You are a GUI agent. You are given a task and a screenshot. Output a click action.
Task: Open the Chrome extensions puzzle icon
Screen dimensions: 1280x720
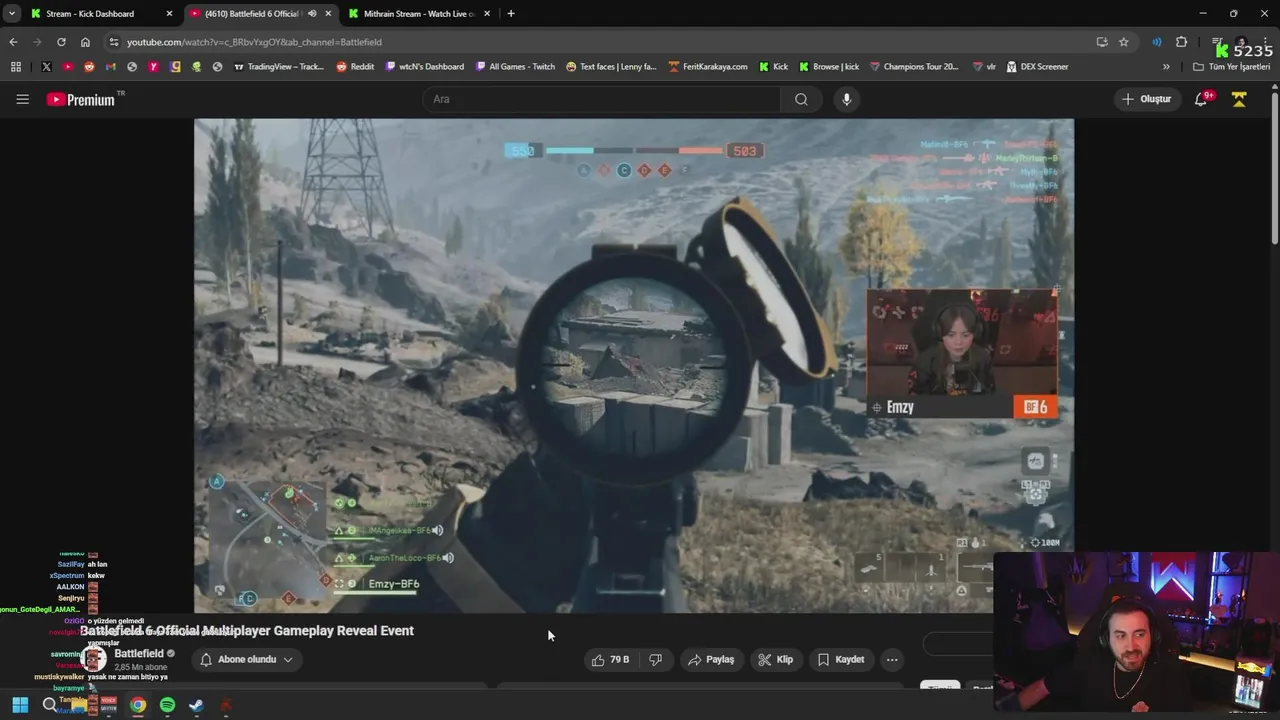click(x=1181, y=42)
